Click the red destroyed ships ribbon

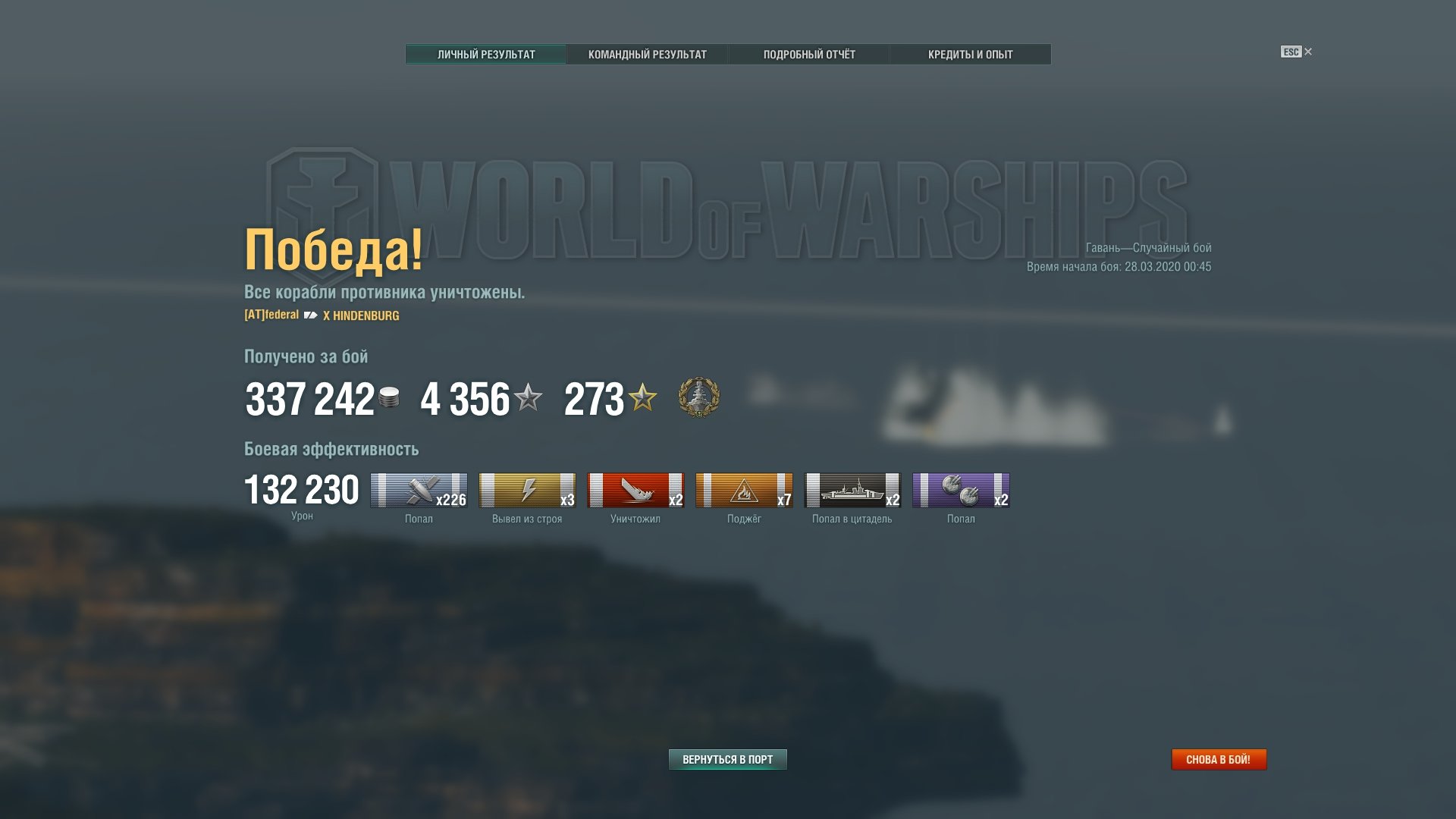coord(635,490)
